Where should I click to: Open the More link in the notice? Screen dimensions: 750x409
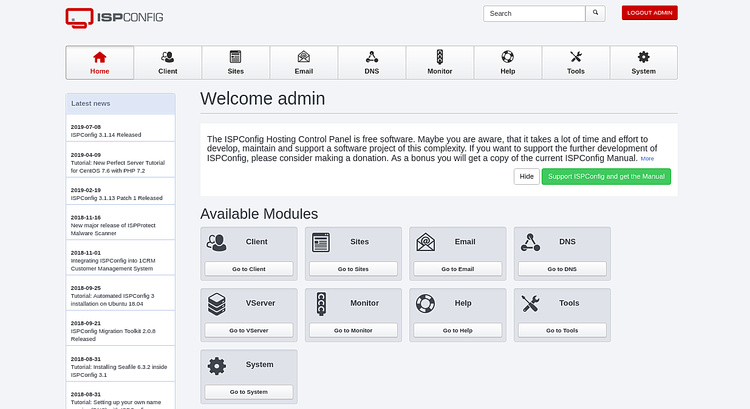(647, 159)
